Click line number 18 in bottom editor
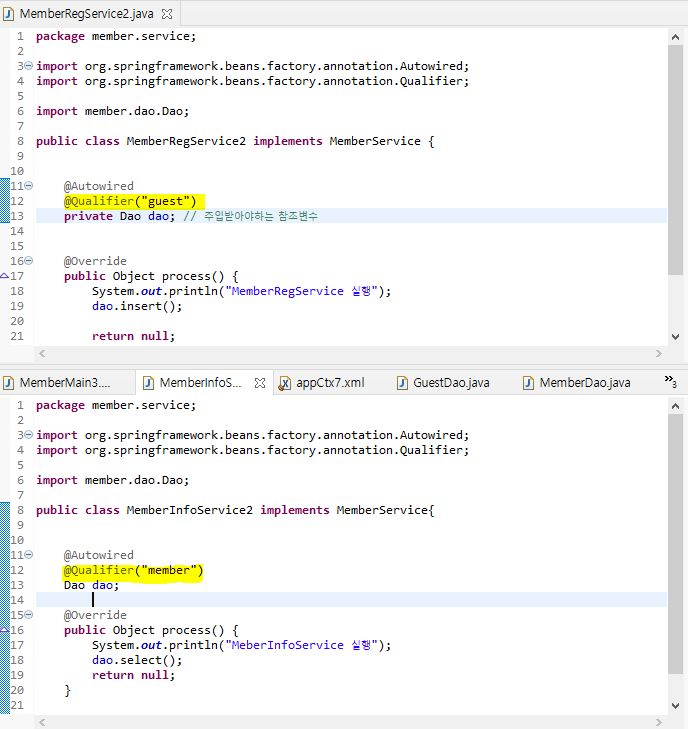The width and height of the screenshot is (688, 729). (17, 660)
